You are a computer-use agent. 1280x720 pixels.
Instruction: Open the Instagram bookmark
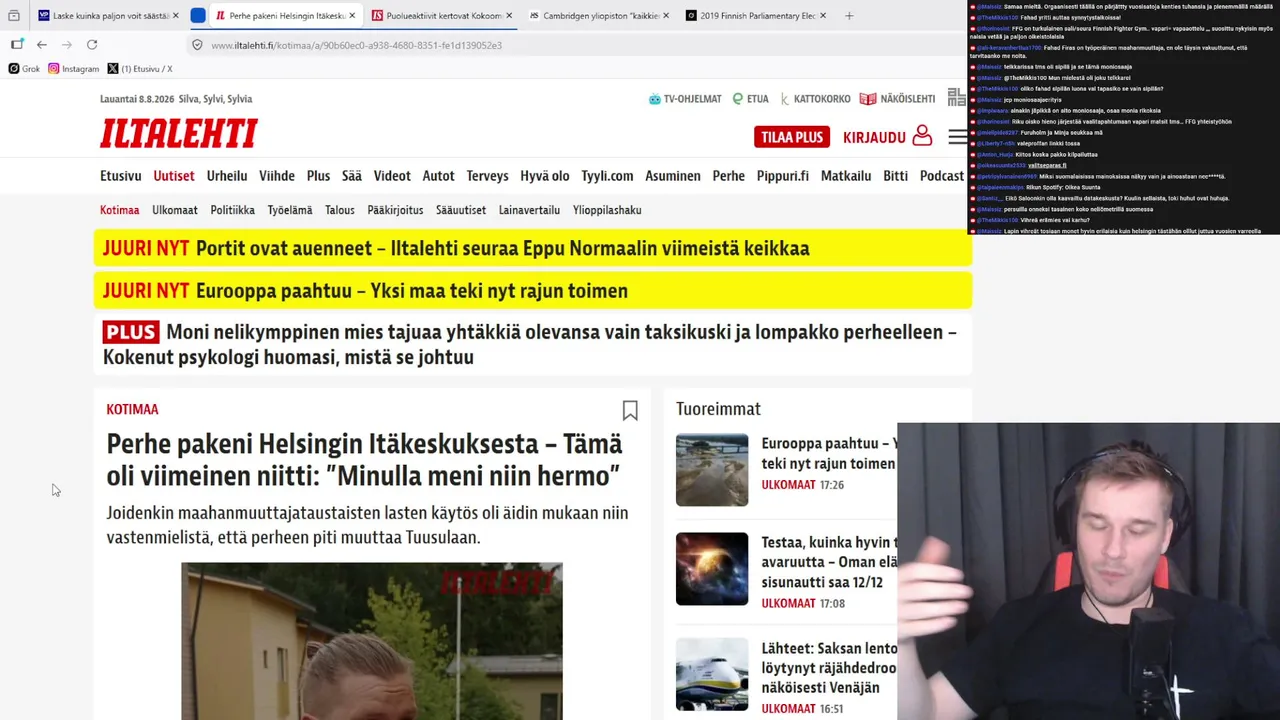[x=74, y=69]
